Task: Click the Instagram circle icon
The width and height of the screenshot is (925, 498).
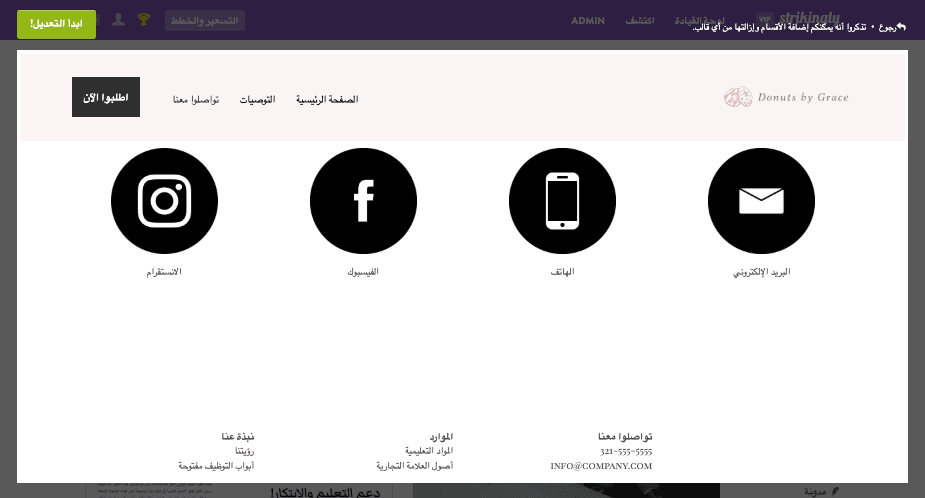Action: (x=164, y=201)
